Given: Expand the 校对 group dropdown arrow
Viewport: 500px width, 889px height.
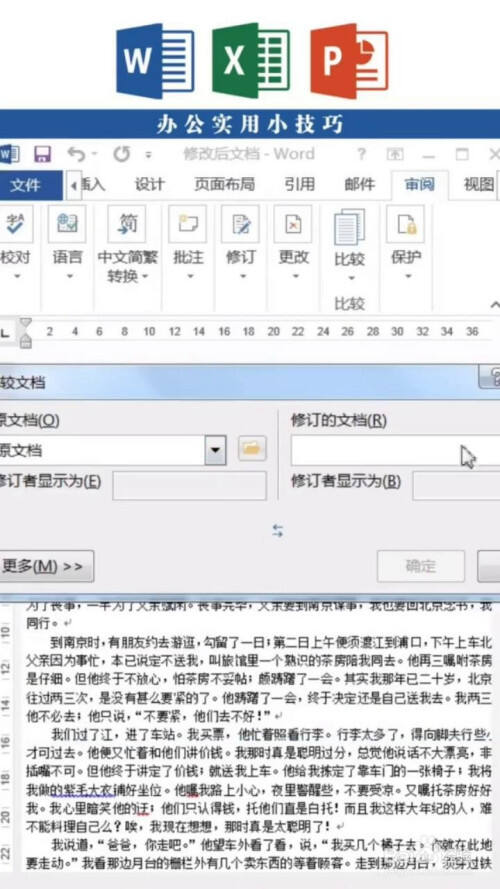Looking at the screenshot, I should [x=16, y=277].
